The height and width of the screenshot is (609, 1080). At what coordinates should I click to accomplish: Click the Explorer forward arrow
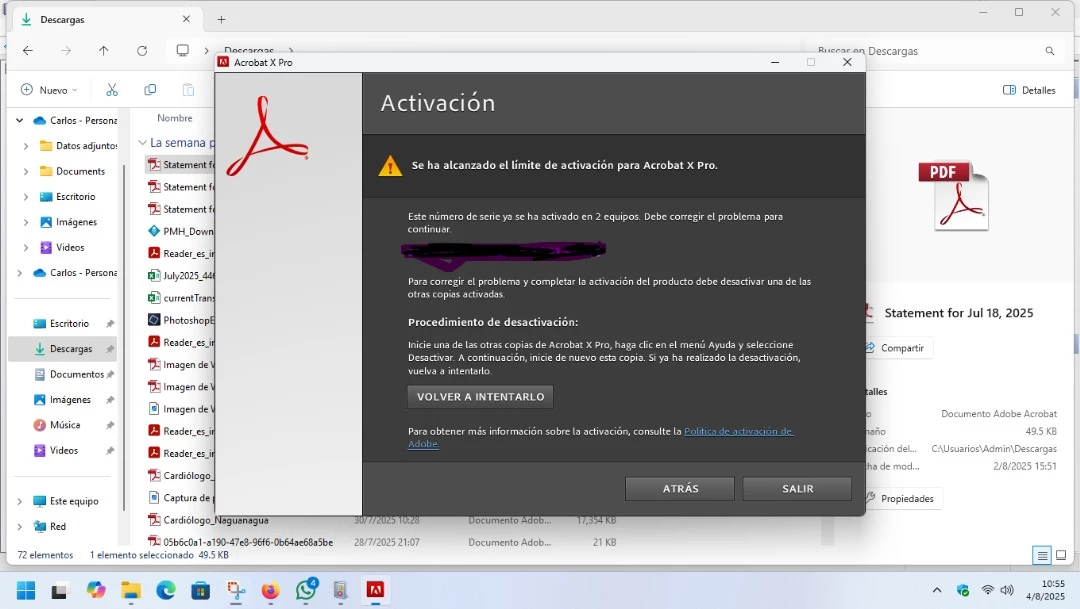coord(65,50)
